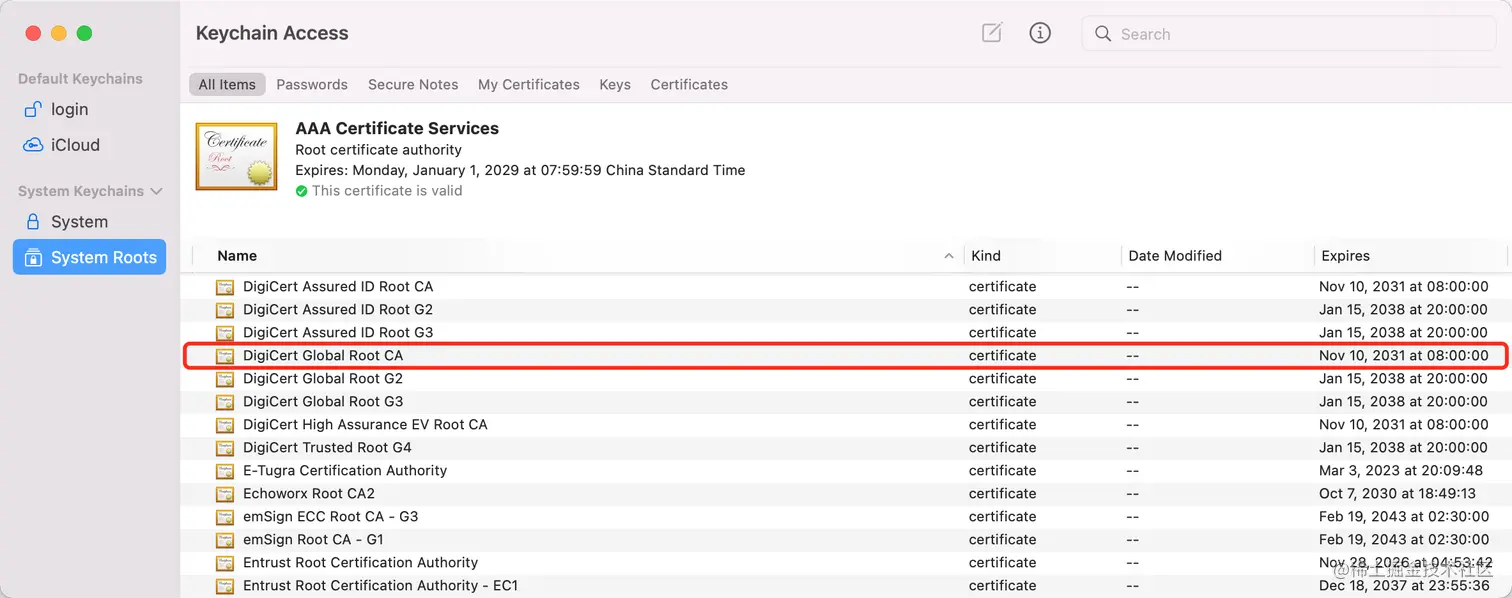The width and height of the screenshot is (1512, 598).
Task: Click the AAA Certificate Services certificate thumbnail
Action: tap(237, 157)
